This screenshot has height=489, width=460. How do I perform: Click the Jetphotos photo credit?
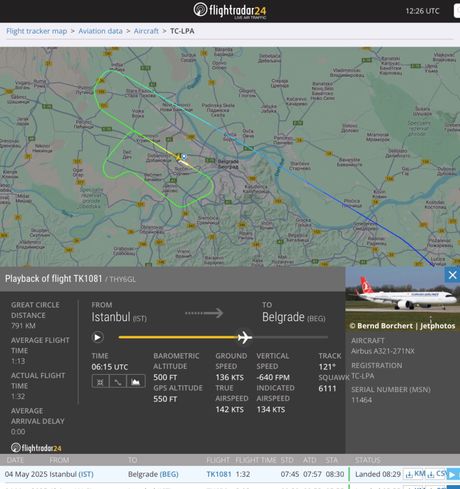(402, 326)
